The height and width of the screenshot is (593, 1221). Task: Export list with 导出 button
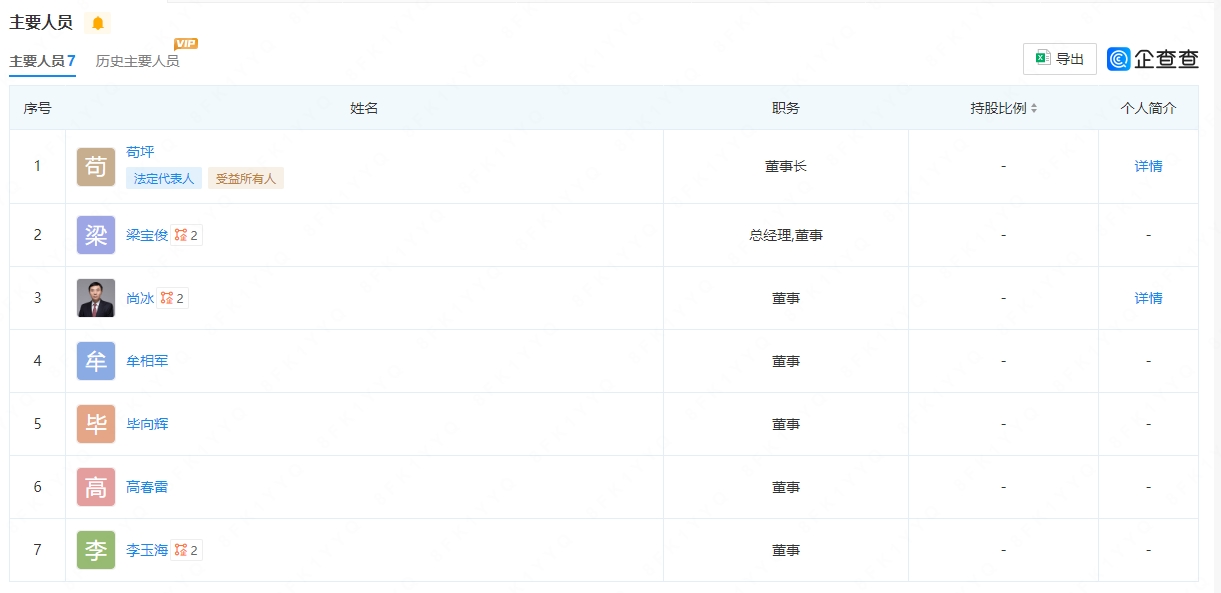(1060, 59)
